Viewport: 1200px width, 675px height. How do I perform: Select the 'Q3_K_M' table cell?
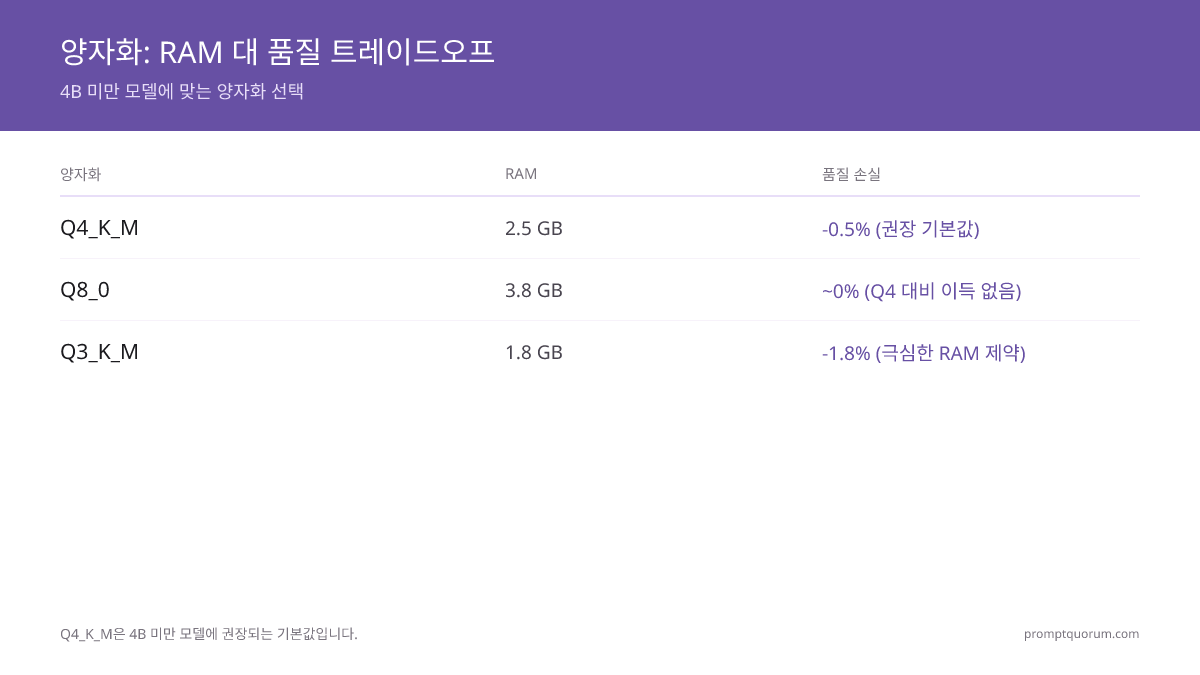tap(99, 352)
